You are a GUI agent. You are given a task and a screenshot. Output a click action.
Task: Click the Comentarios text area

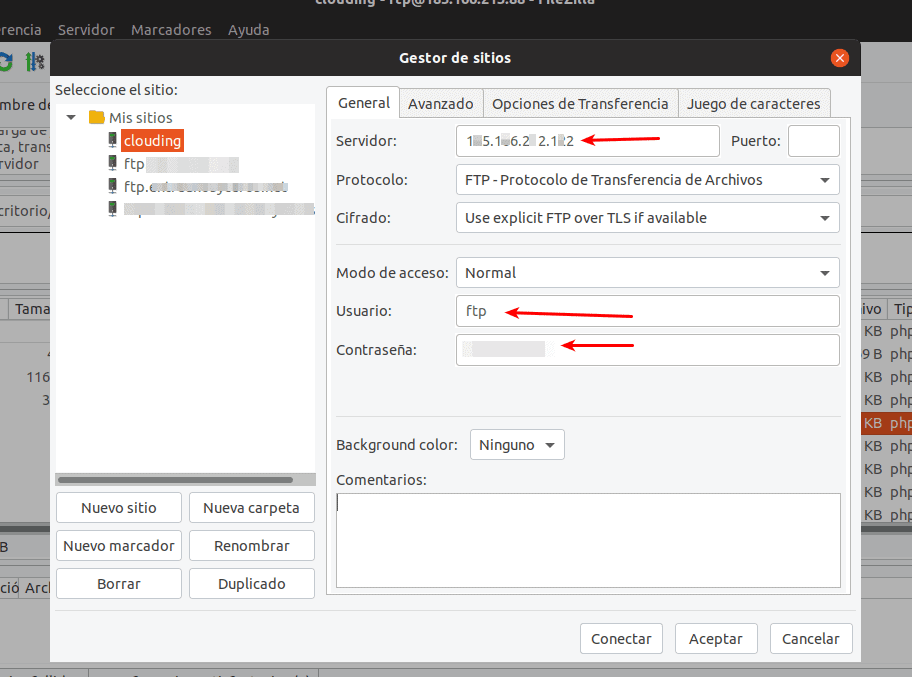point(588,540)
